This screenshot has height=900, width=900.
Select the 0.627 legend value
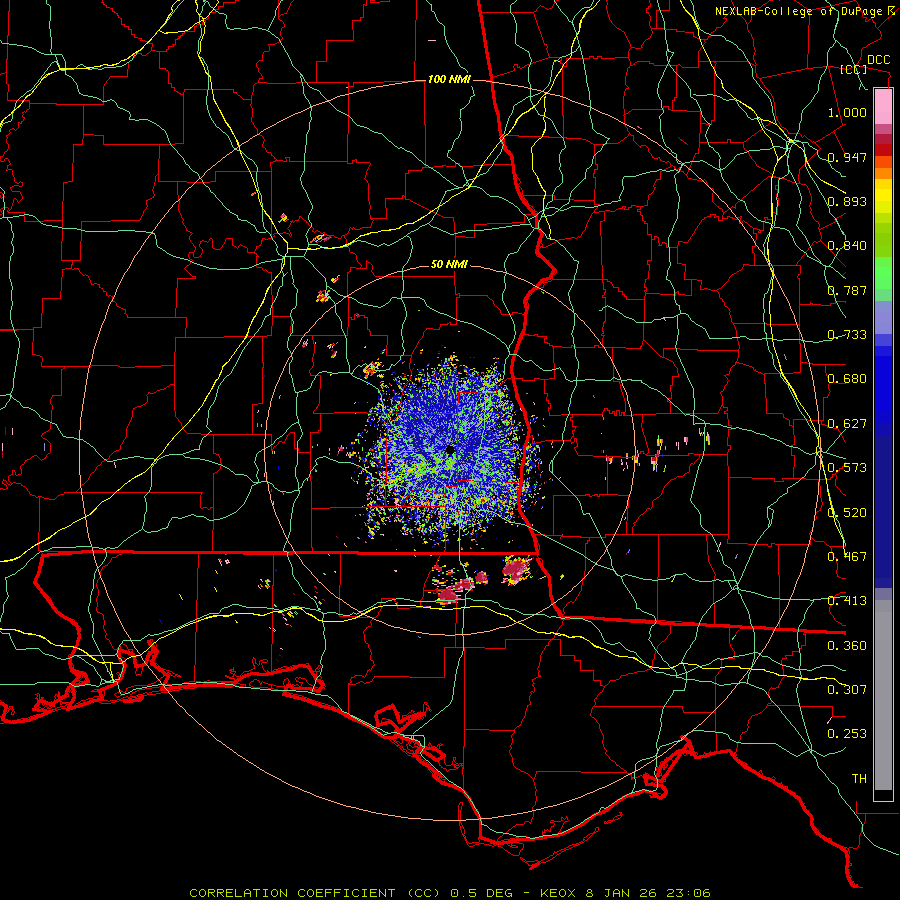point(847,424)
